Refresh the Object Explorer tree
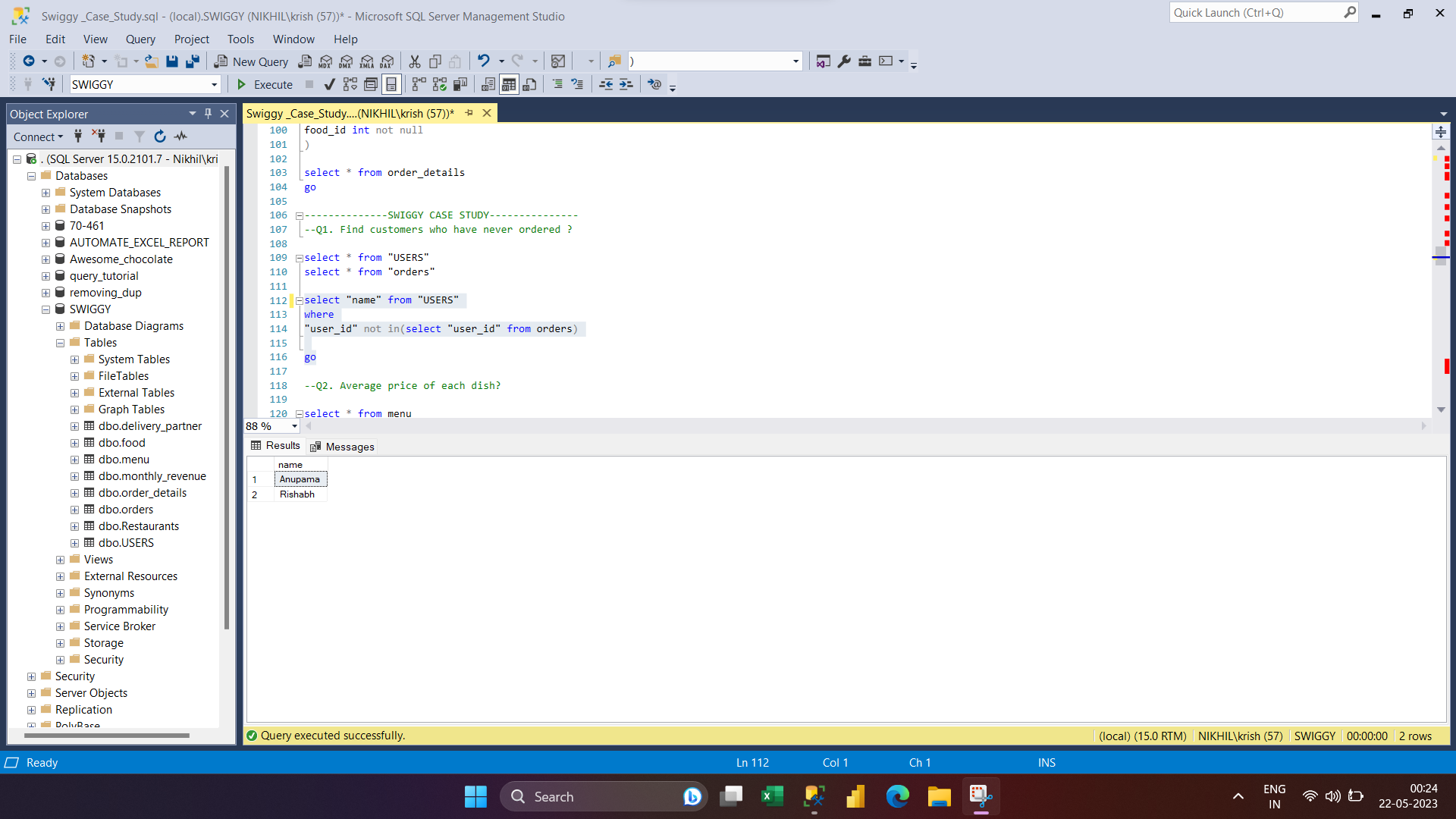This screenshot has height=819, width=1456. coord(160,136)
